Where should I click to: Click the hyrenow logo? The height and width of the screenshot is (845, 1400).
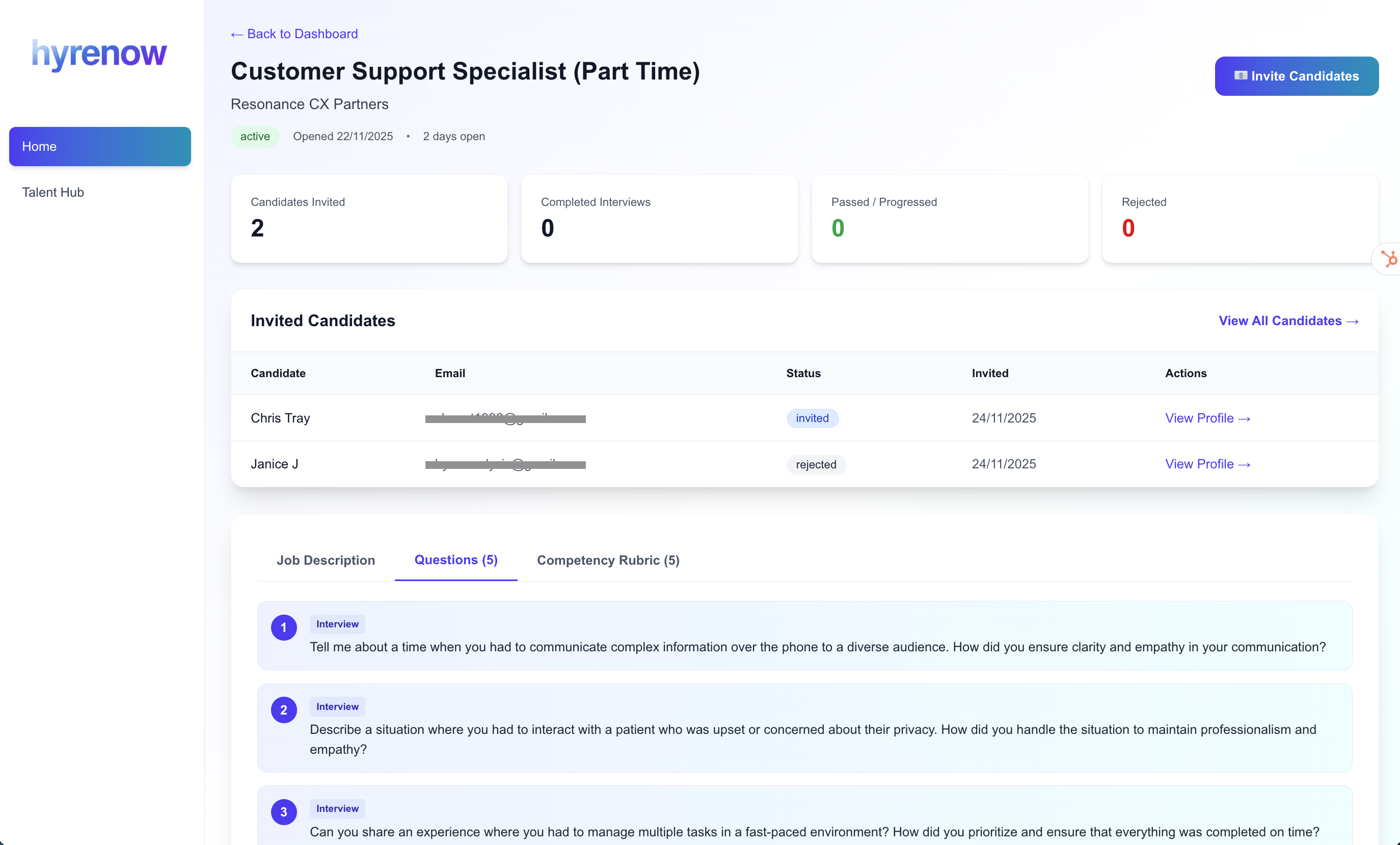(x=99, y=54)
